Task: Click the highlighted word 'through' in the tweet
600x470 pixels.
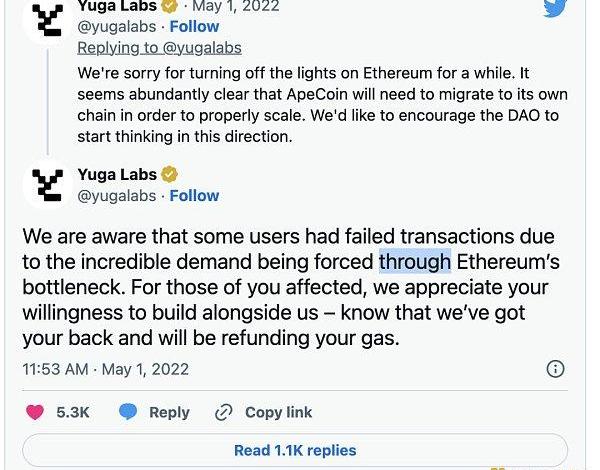Action: 415,262
